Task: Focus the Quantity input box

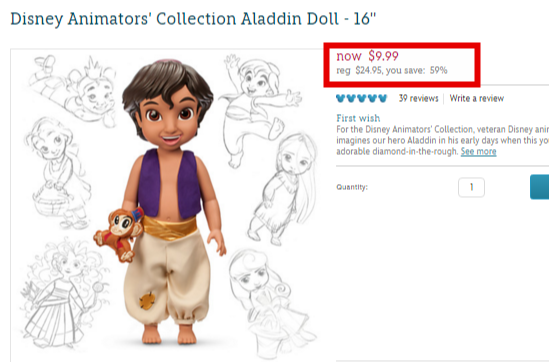Action: click(471, 187)
